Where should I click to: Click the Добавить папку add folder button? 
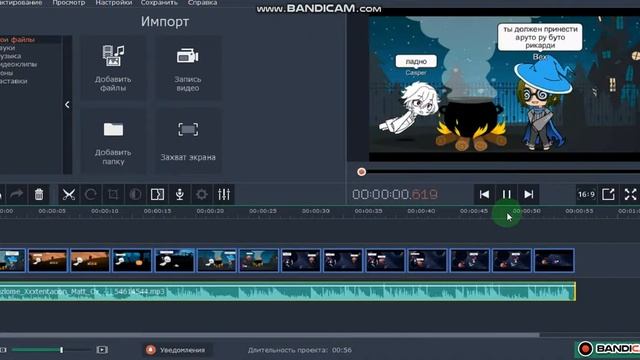click(x=113, y=141)
